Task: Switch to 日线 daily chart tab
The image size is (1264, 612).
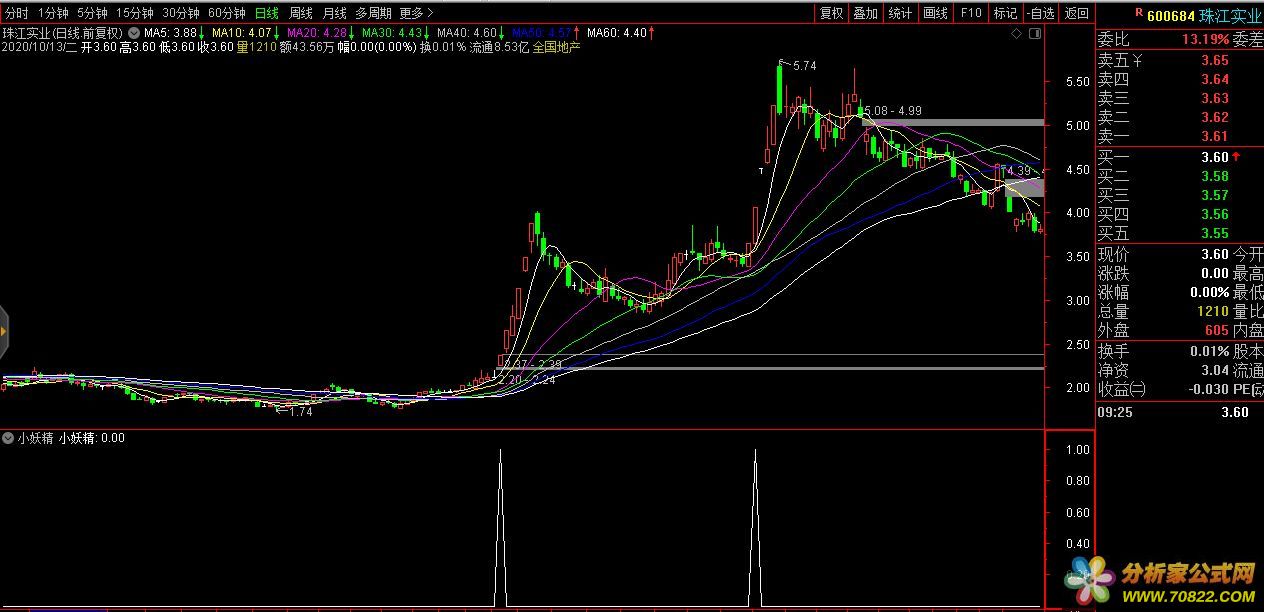Action: (x=267, y=13)
